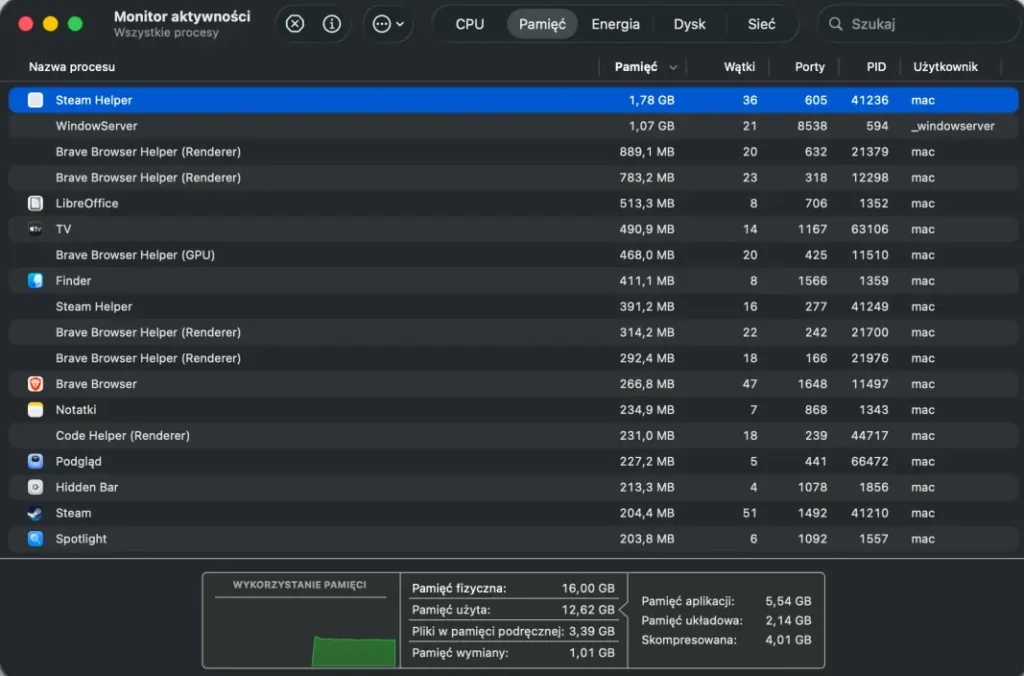Click the search magnifier icon
The height and width of the screenshot is (676, 1024).
coord(835,24)
